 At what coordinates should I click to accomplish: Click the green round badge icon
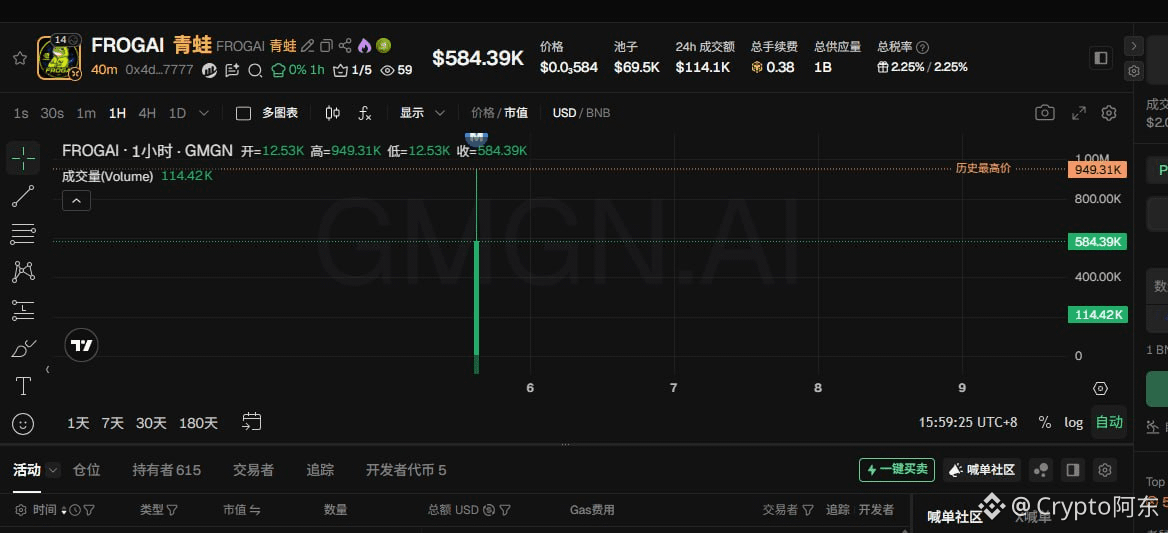[x=383, y=46]
